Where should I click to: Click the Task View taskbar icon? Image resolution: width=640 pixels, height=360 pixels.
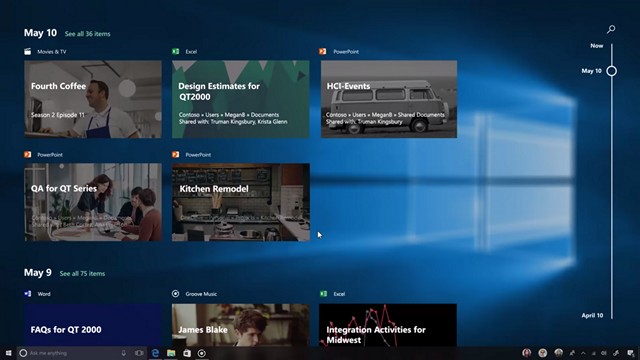(139, 353)
